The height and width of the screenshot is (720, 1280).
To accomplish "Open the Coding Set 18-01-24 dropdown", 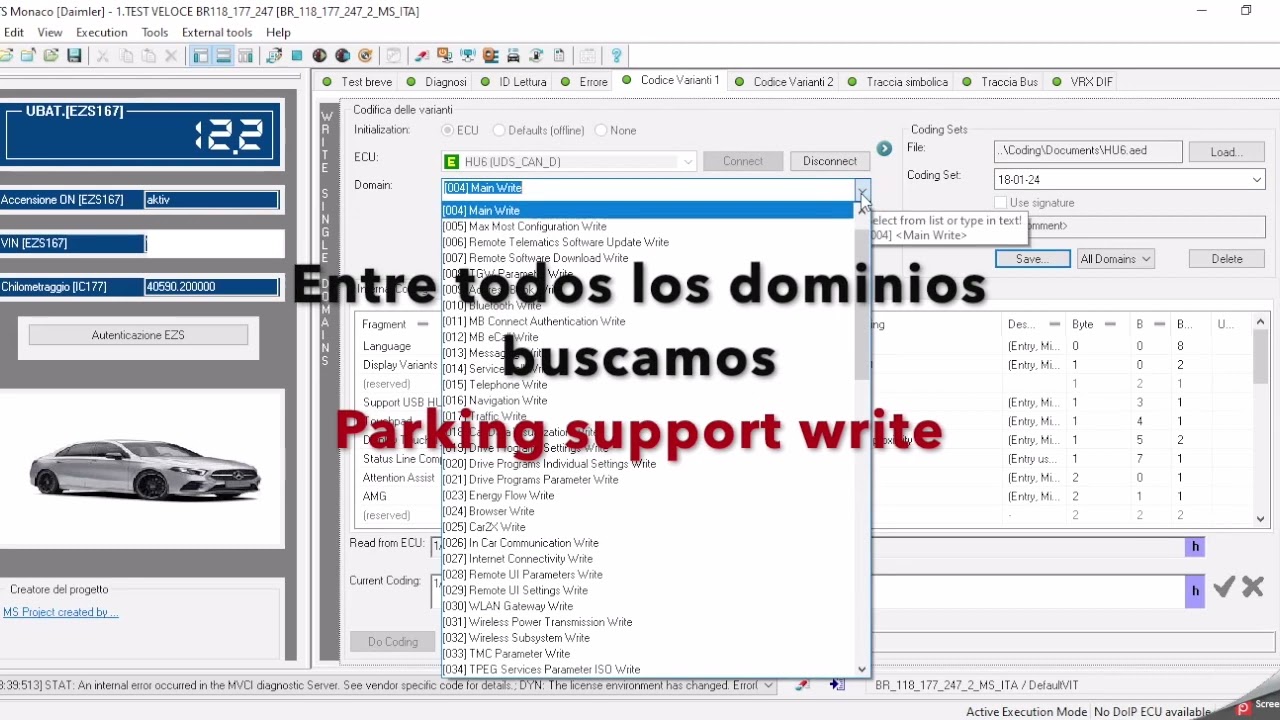I will (x=1257, y=180).
